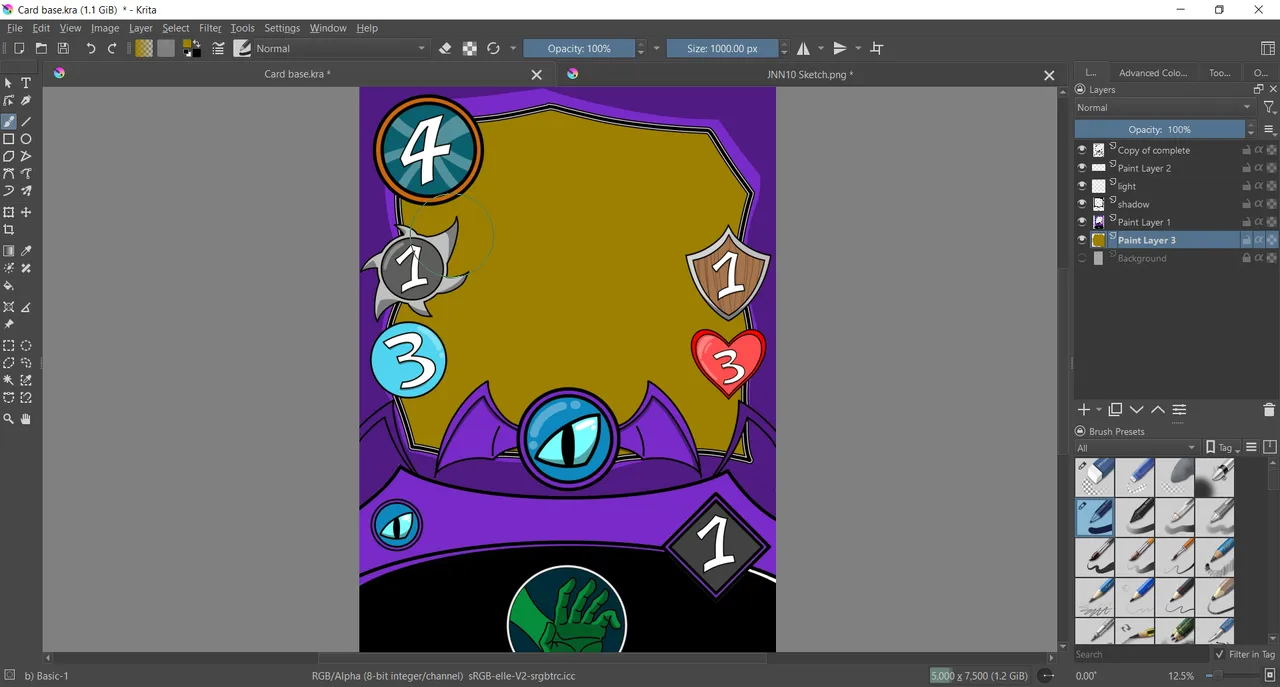Delete layer using the trash icon
Image resolution: width=1280 pixels, height=687 pixels.
(x=1269, y=410)
